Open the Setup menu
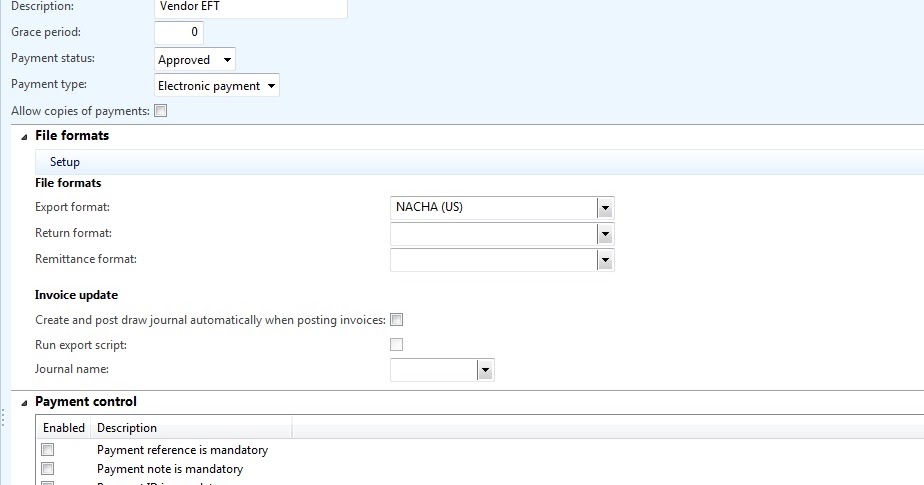924x485 pixels. (65, 162)
